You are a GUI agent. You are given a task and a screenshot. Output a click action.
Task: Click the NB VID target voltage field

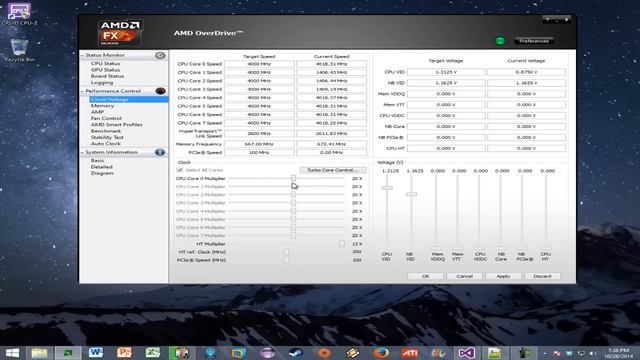[x=446, y=83]
